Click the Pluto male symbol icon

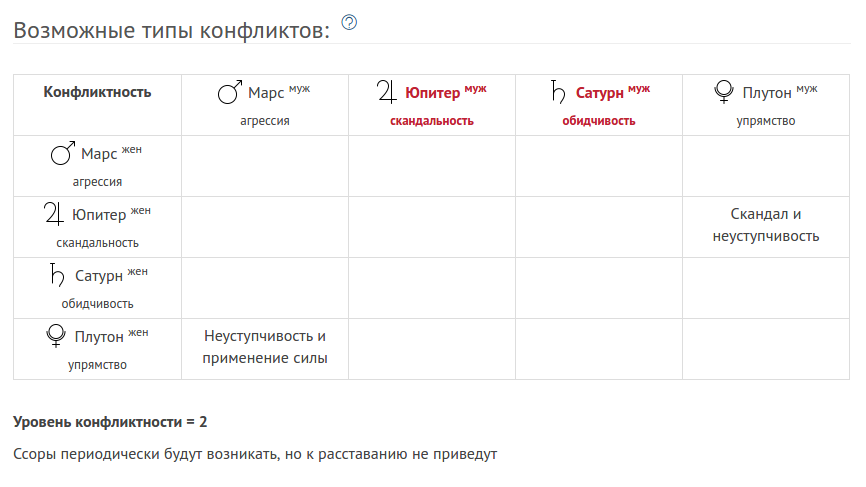[724, 92]
